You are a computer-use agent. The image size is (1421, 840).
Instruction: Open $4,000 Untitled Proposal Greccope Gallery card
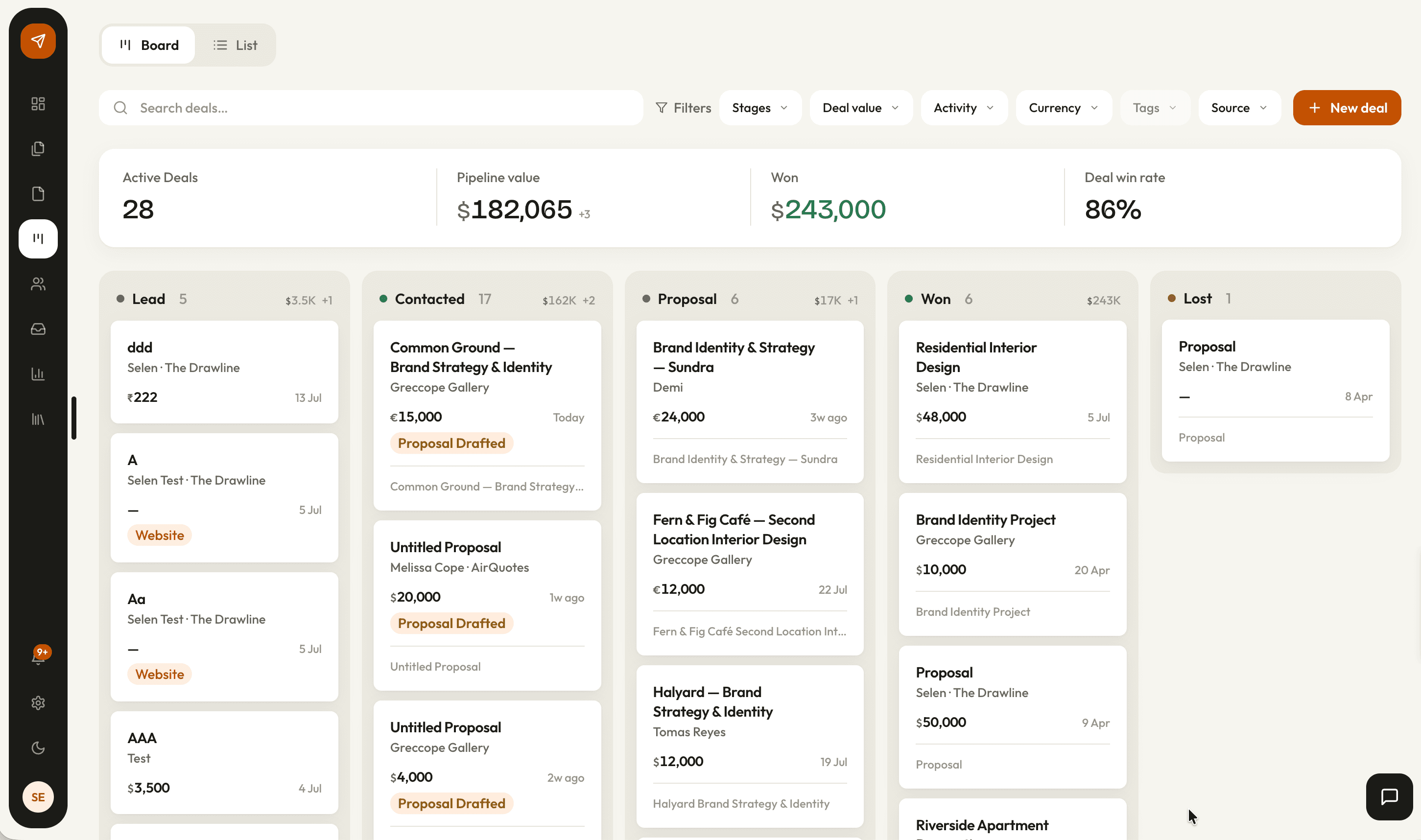(x=487, y=770)
